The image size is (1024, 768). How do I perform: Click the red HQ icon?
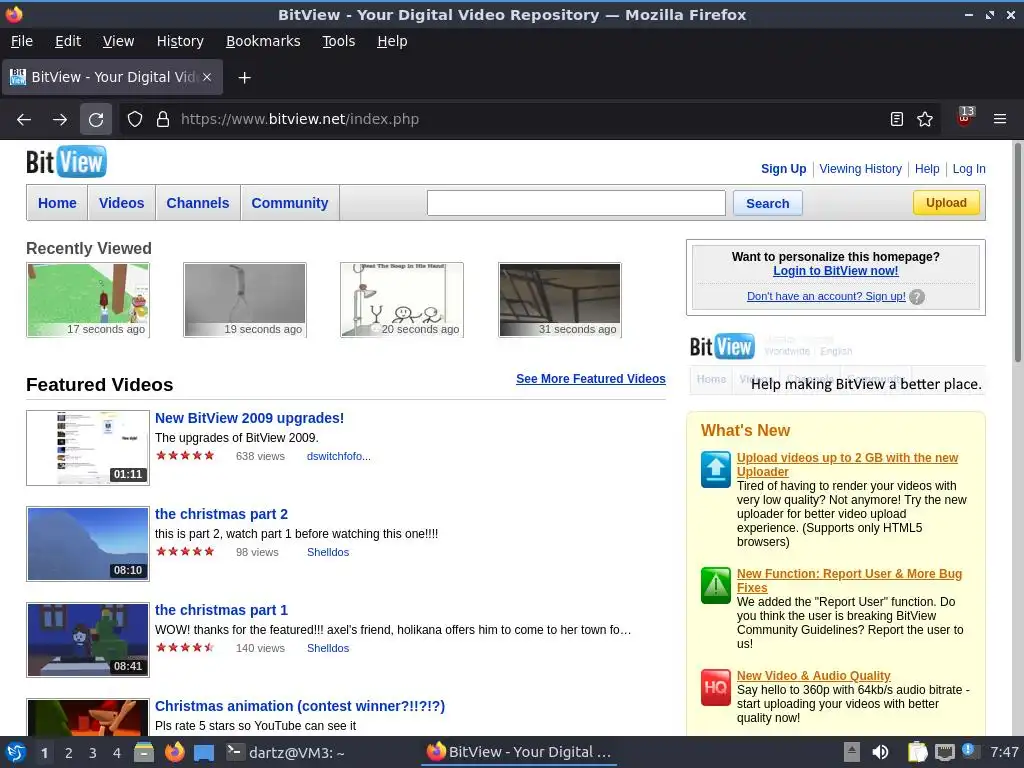click(x=716, y=687)
